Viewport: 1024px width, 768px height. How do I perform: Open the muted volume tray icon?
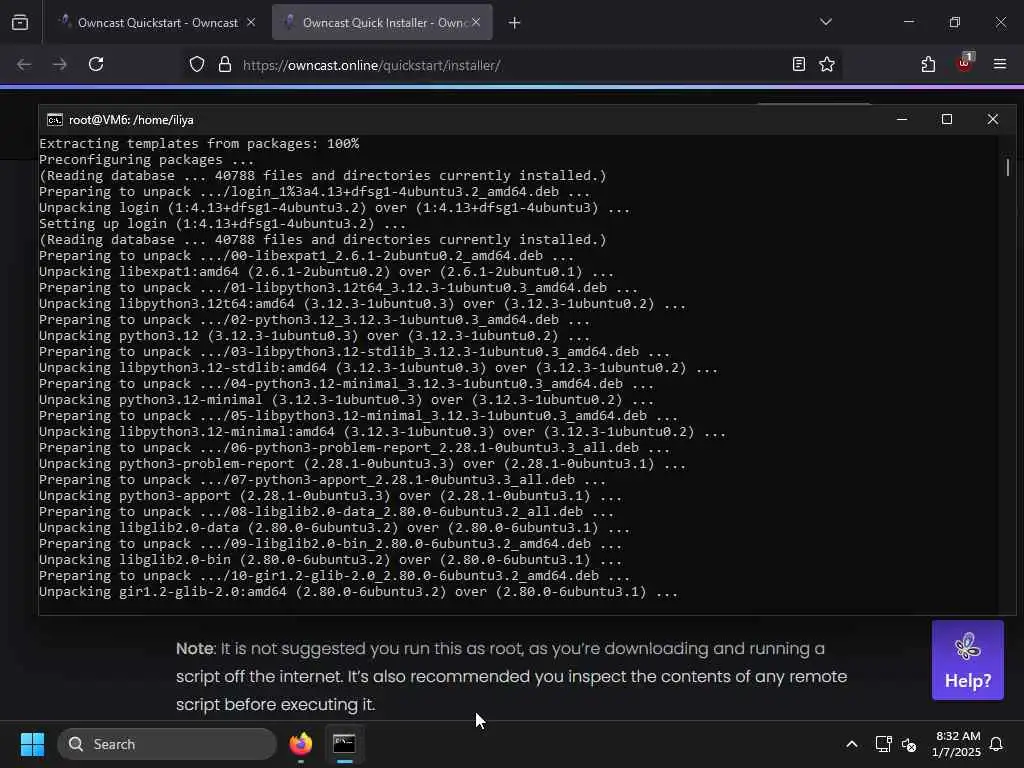[909, 744]
